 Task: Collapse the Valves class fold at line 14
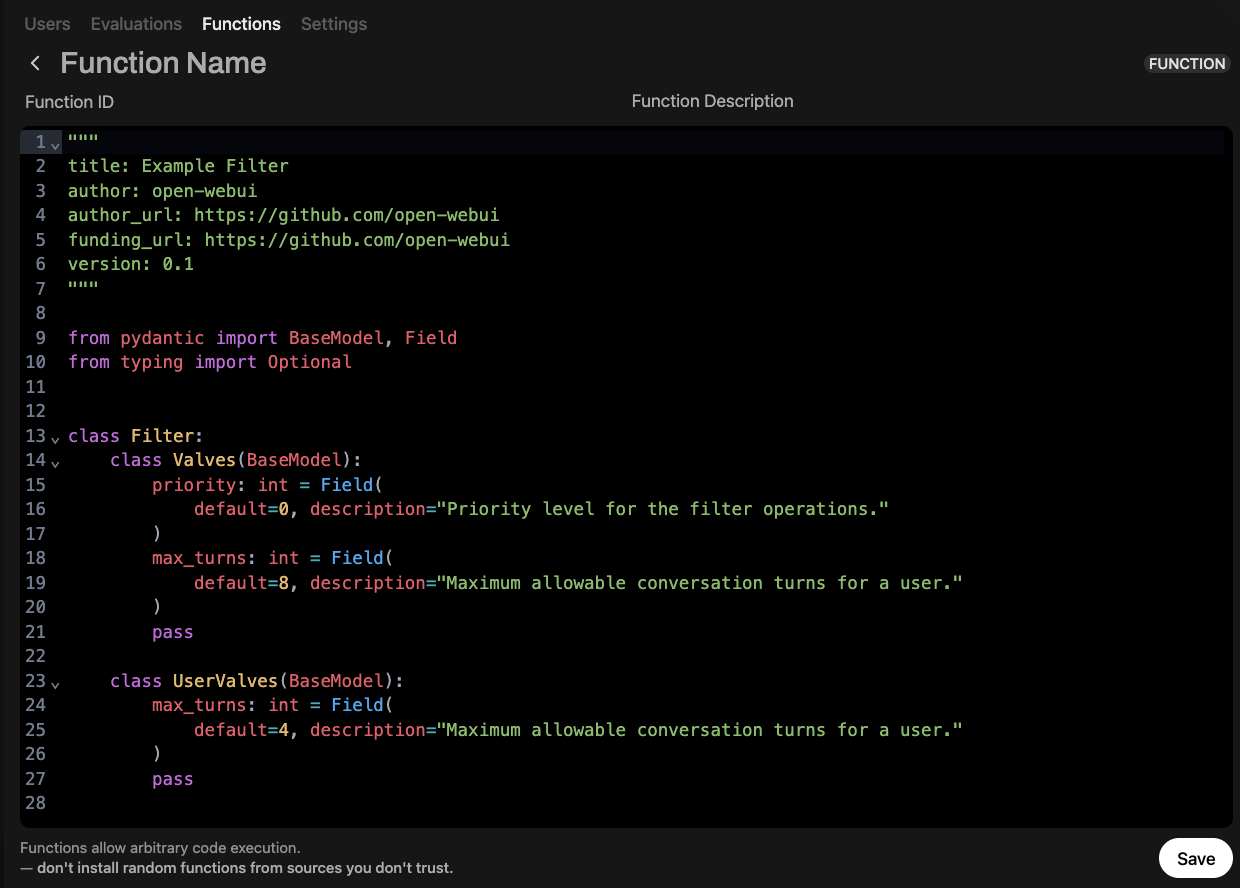coord(55,464)
